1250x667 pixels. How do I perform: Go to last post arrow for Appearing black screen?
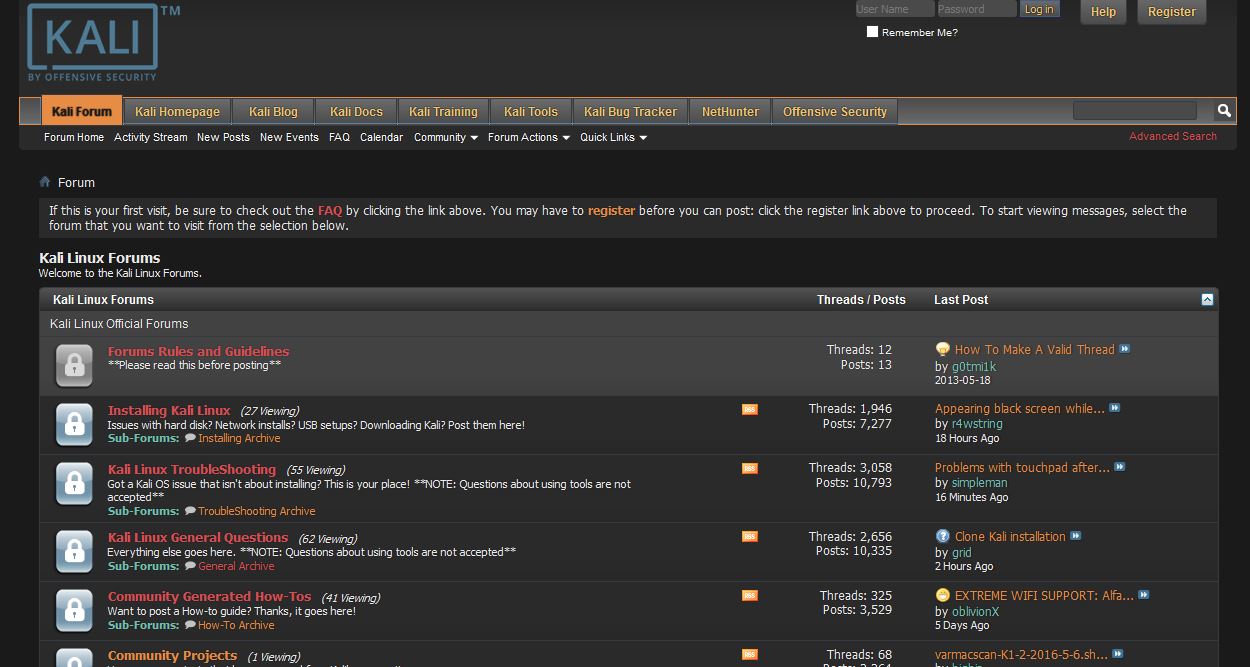click(x=1115, y=408)
